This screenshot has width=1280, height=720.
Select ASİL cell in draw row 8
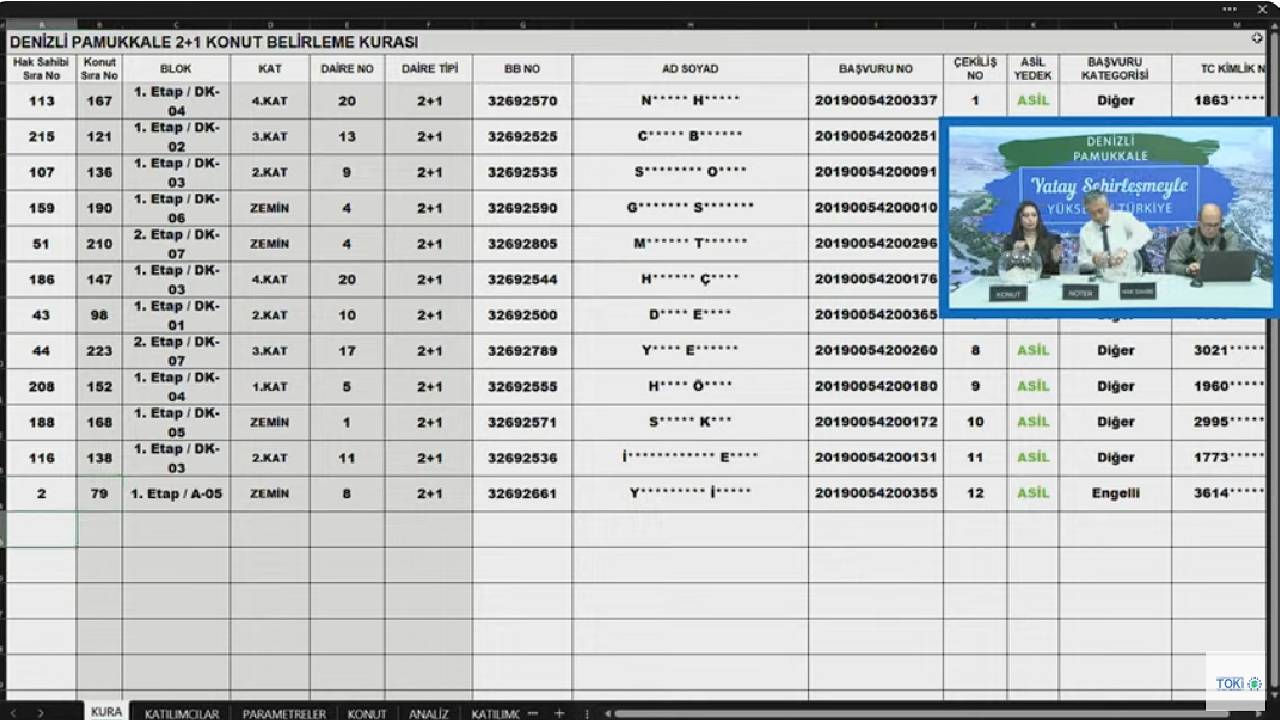tap(1033, 351)
